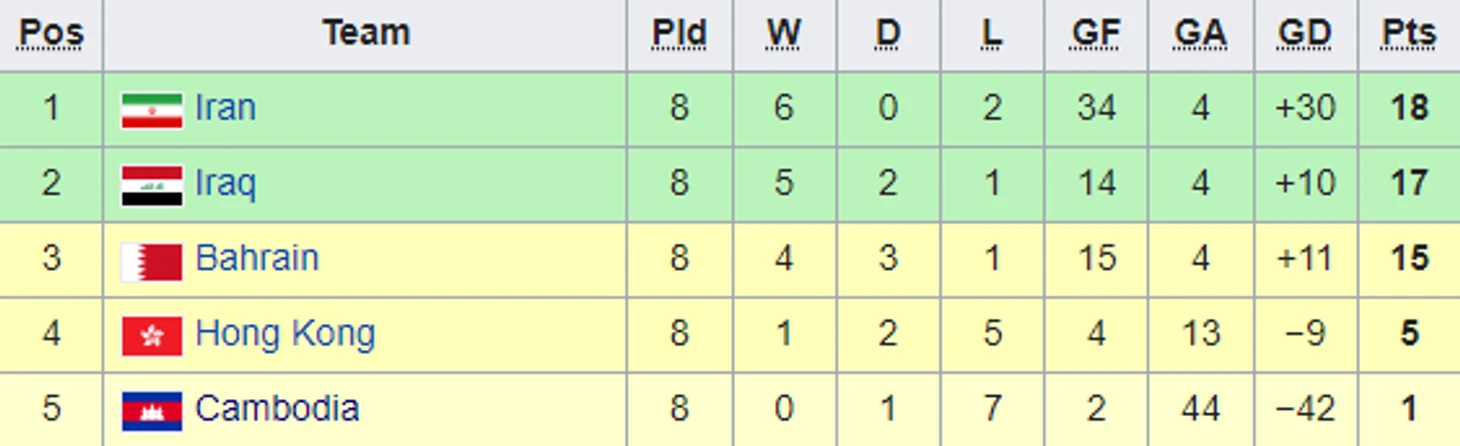
Task: Click the Pts column header
Action: (1409, 33)
